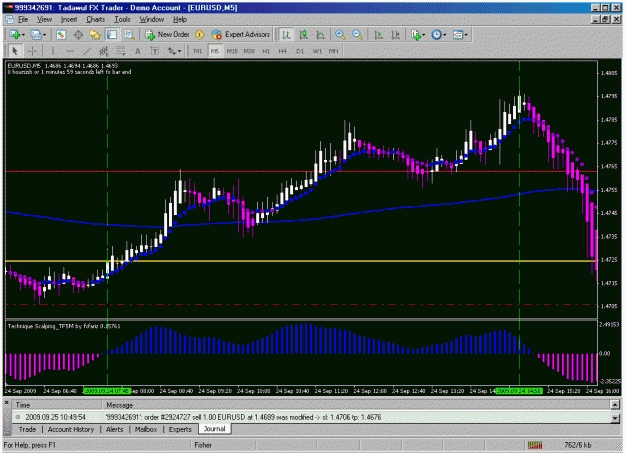
Task: Show the Data Window panel
Action: pos(78,35)
